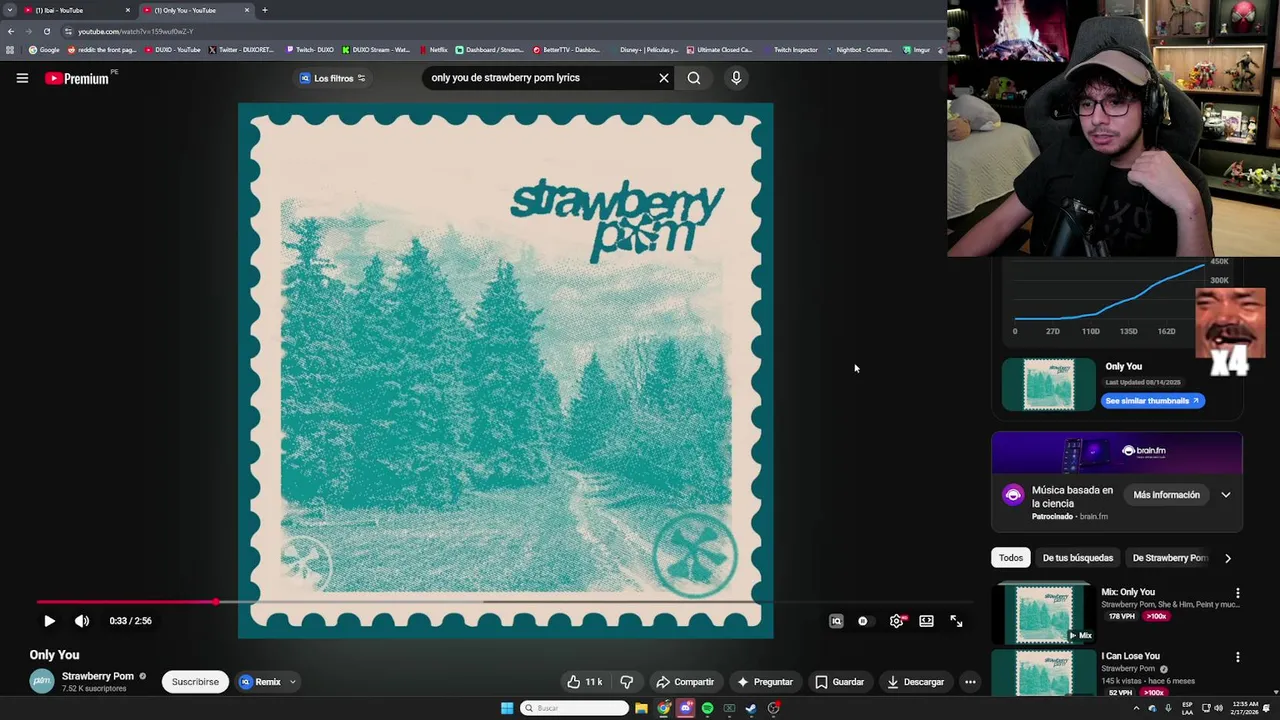Enter fullscreen mode
The image size is (1280, 720).
[x=956, y=621]
